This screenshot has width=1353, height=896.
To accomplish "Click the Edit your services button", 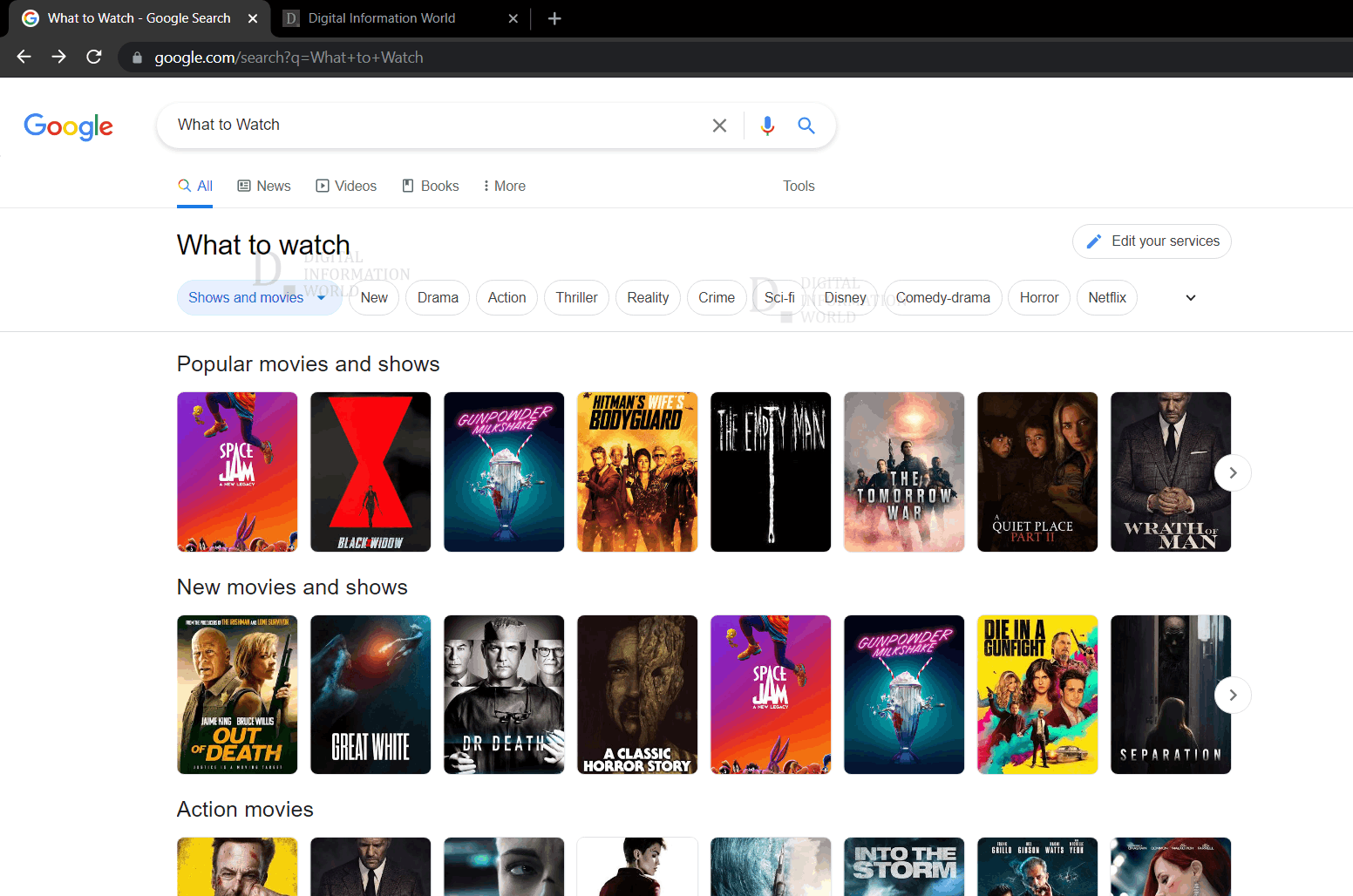I will point(1151,241).
